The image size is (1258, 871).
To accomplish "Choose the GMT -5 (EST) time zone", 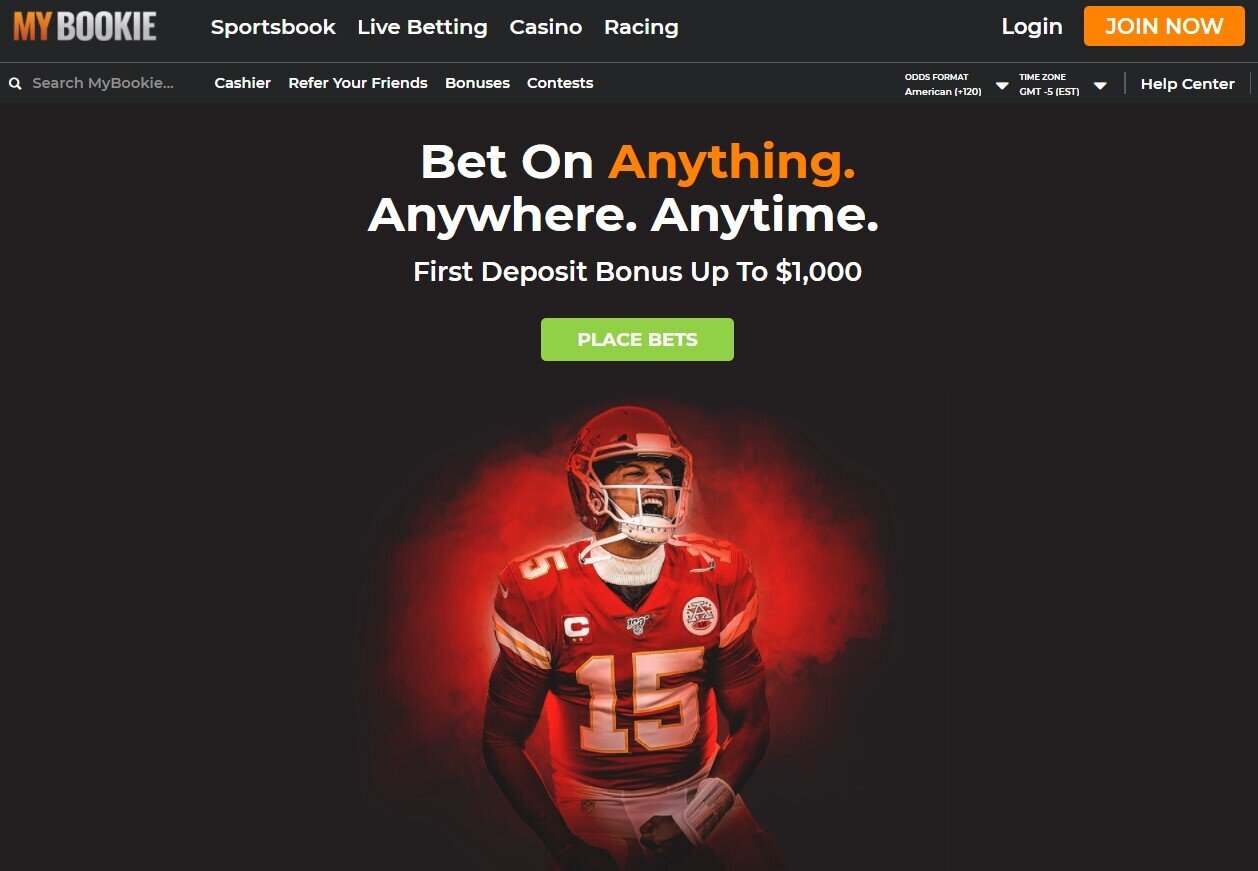I will pos(1049,92).
